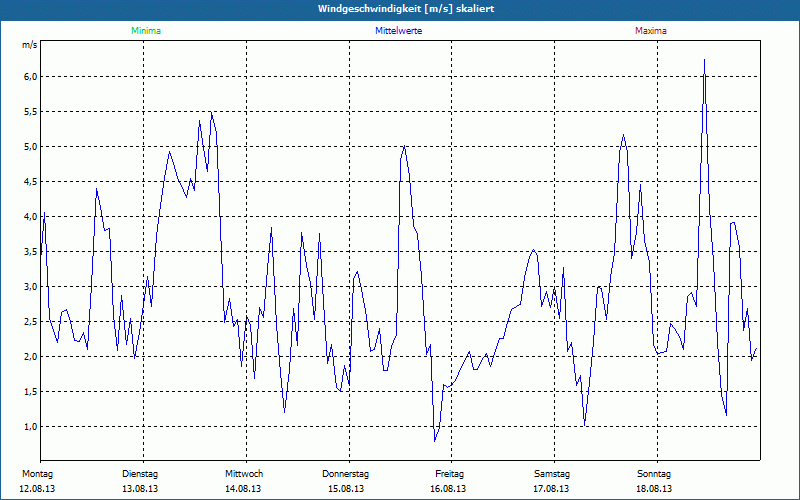Select the blue Mittelwerte legend label
The width and height of the screenshot is (800, 500).
(x=398, y=31)
